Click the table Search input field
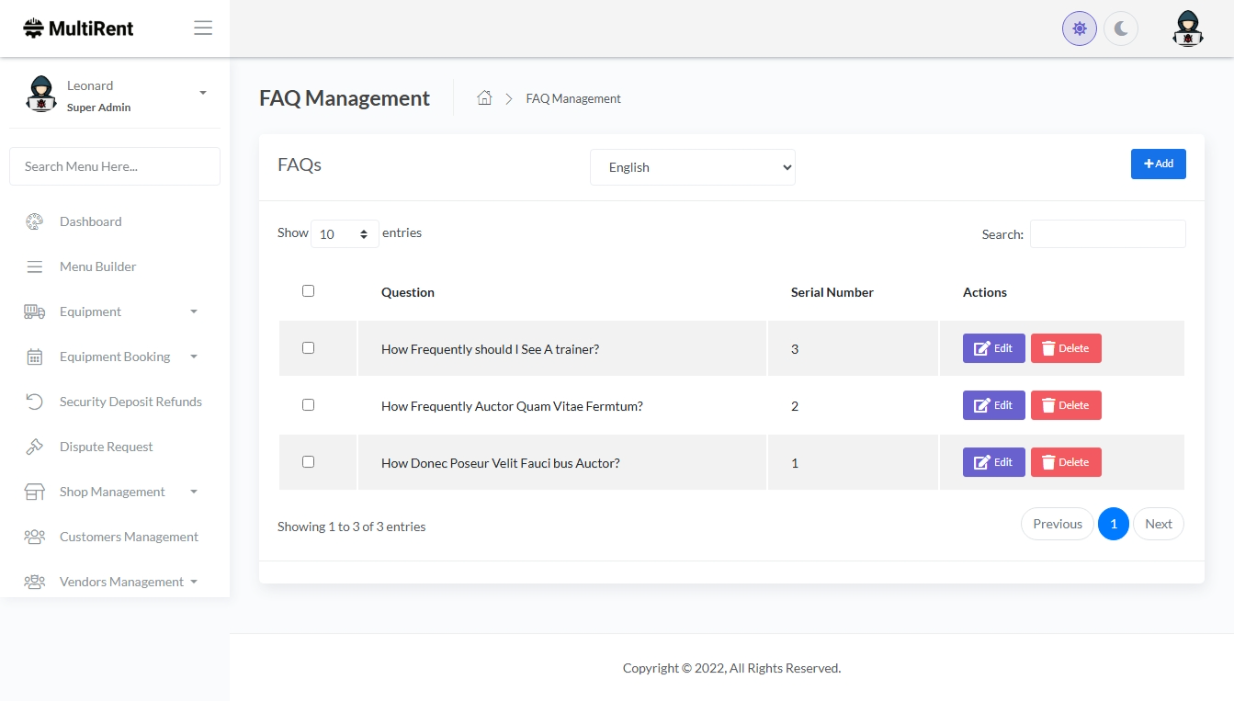1234x701 pixels. click(1107, 234)
